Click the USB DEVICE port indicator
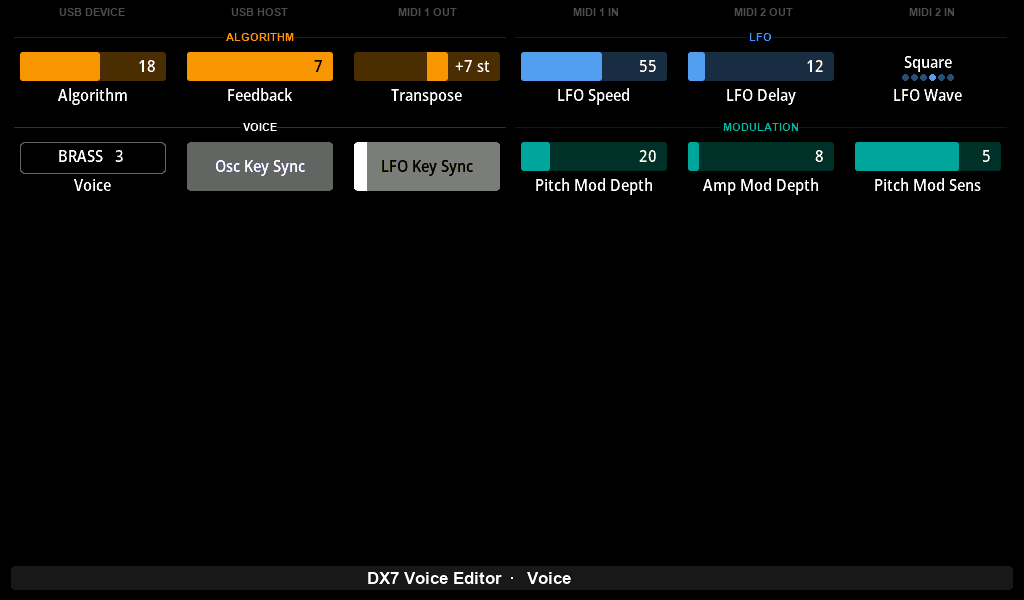This screenshot has width=1024, height=600. tap(92, 12)
